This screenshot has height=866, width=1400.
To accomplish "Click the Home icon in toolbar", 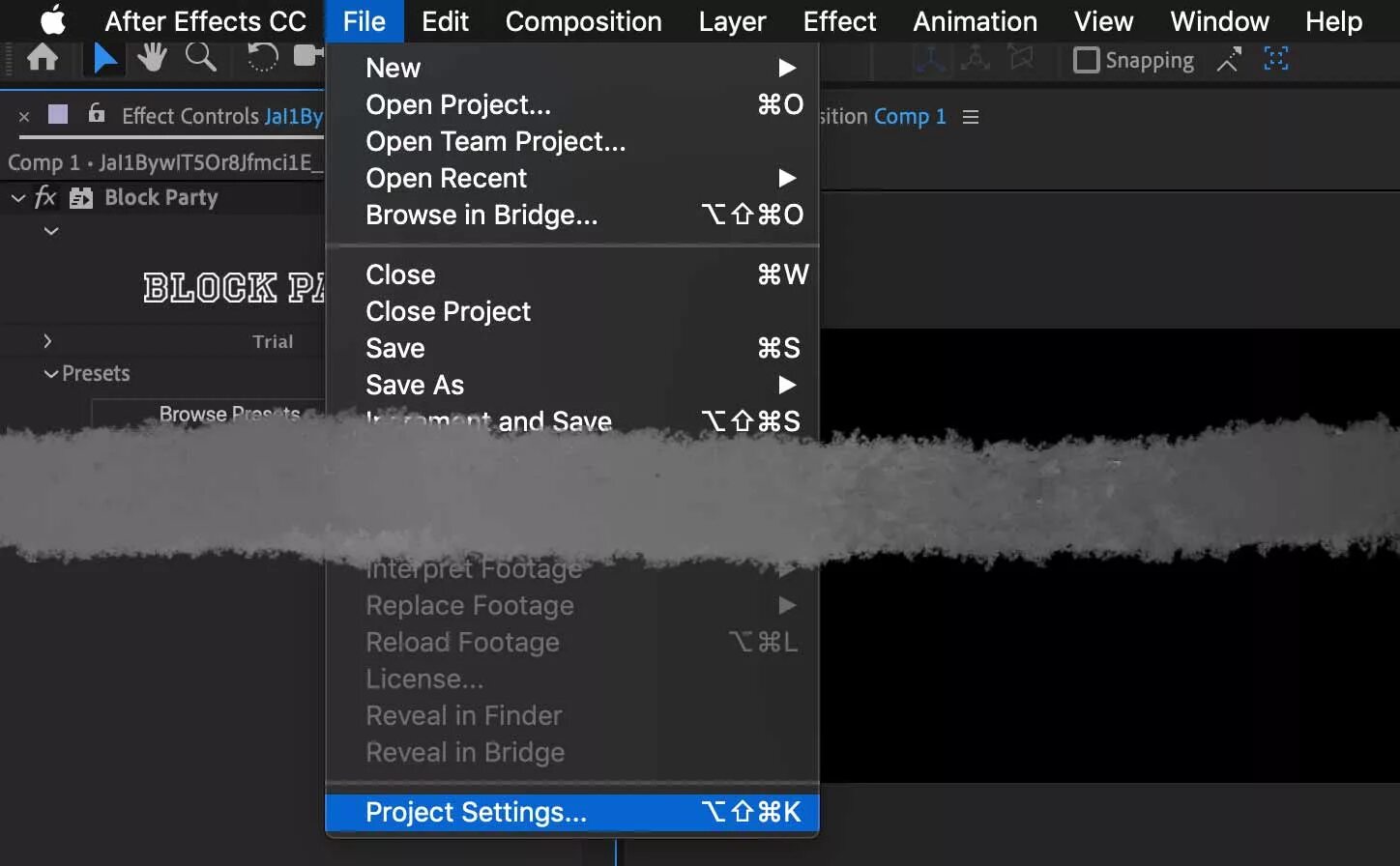I will tap(42, 58).
